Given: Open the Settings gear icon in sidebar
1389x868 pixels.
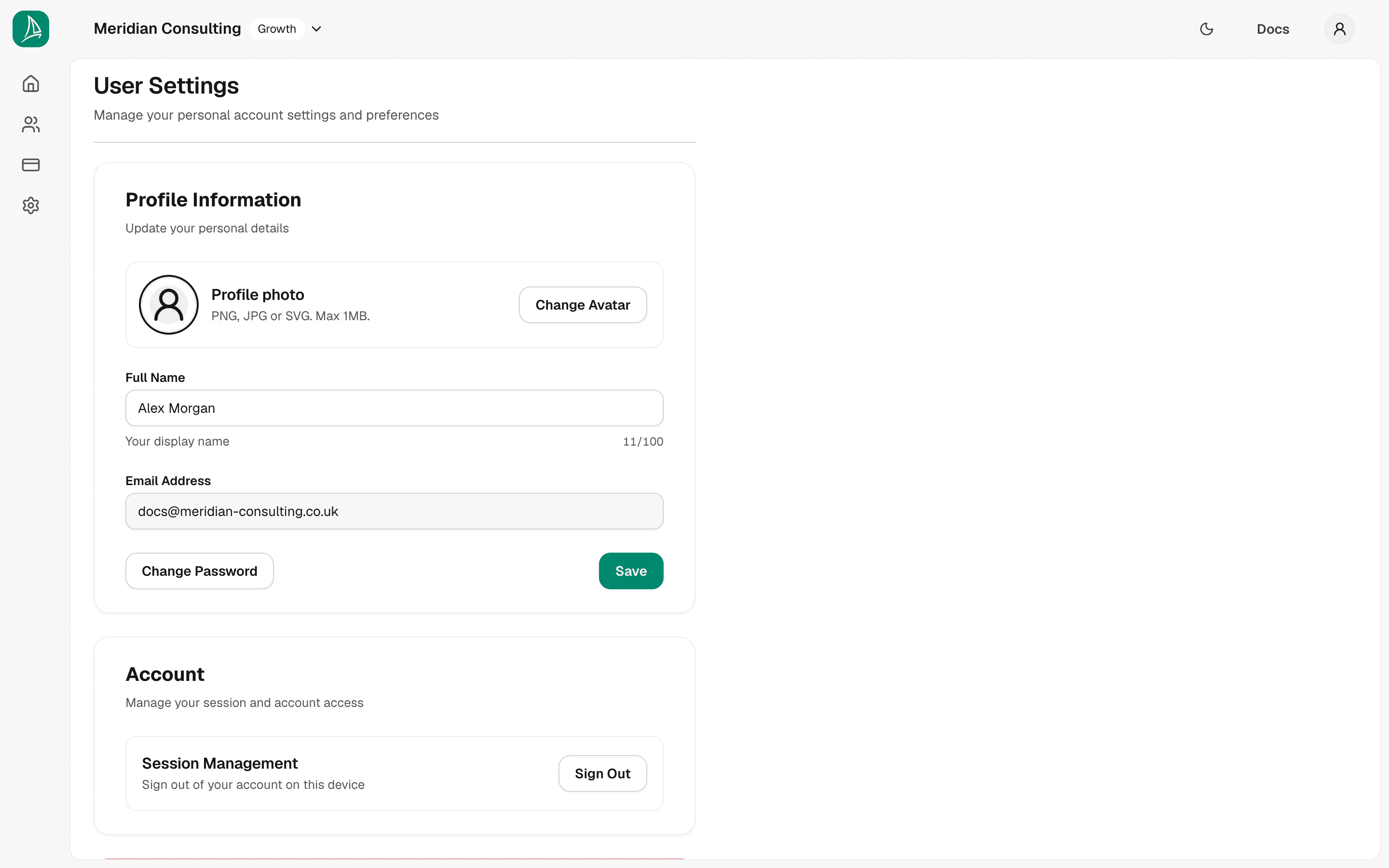Looking at the screenshot, I should tap(31, 205).
